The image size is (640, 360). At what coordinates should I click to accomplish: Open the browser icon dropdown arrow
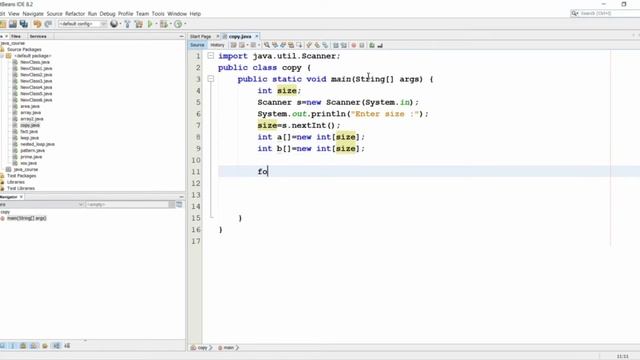pos(120,24)
